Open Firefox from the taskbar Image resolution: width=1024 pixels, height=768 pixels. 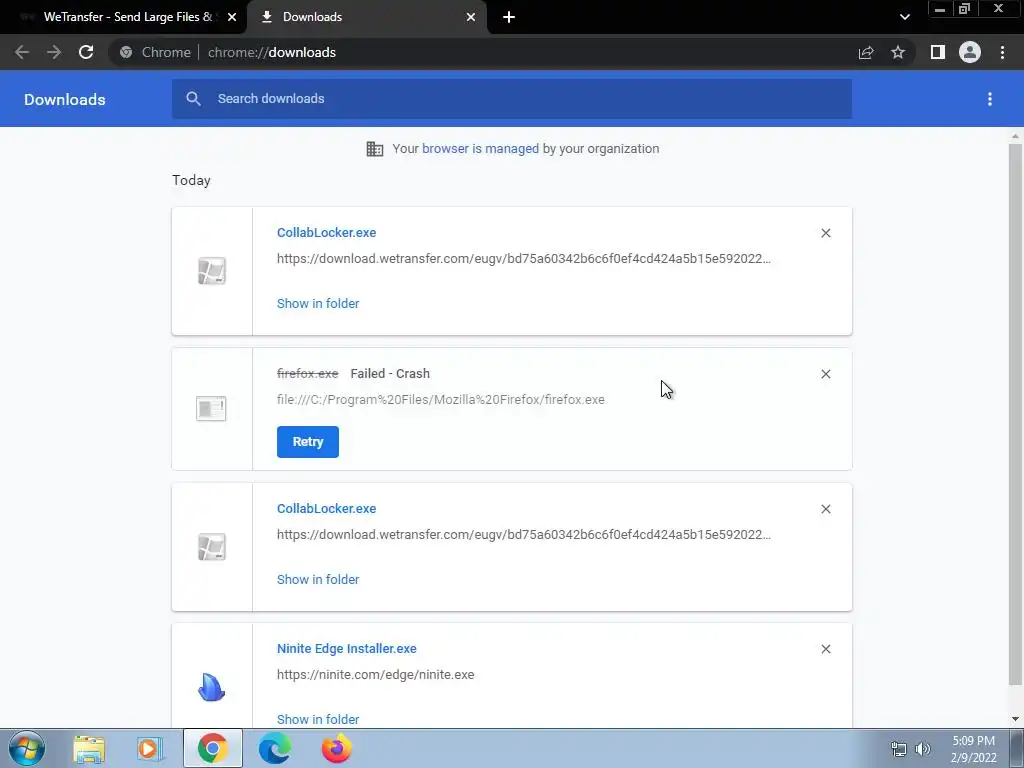[x=336, y=749]
